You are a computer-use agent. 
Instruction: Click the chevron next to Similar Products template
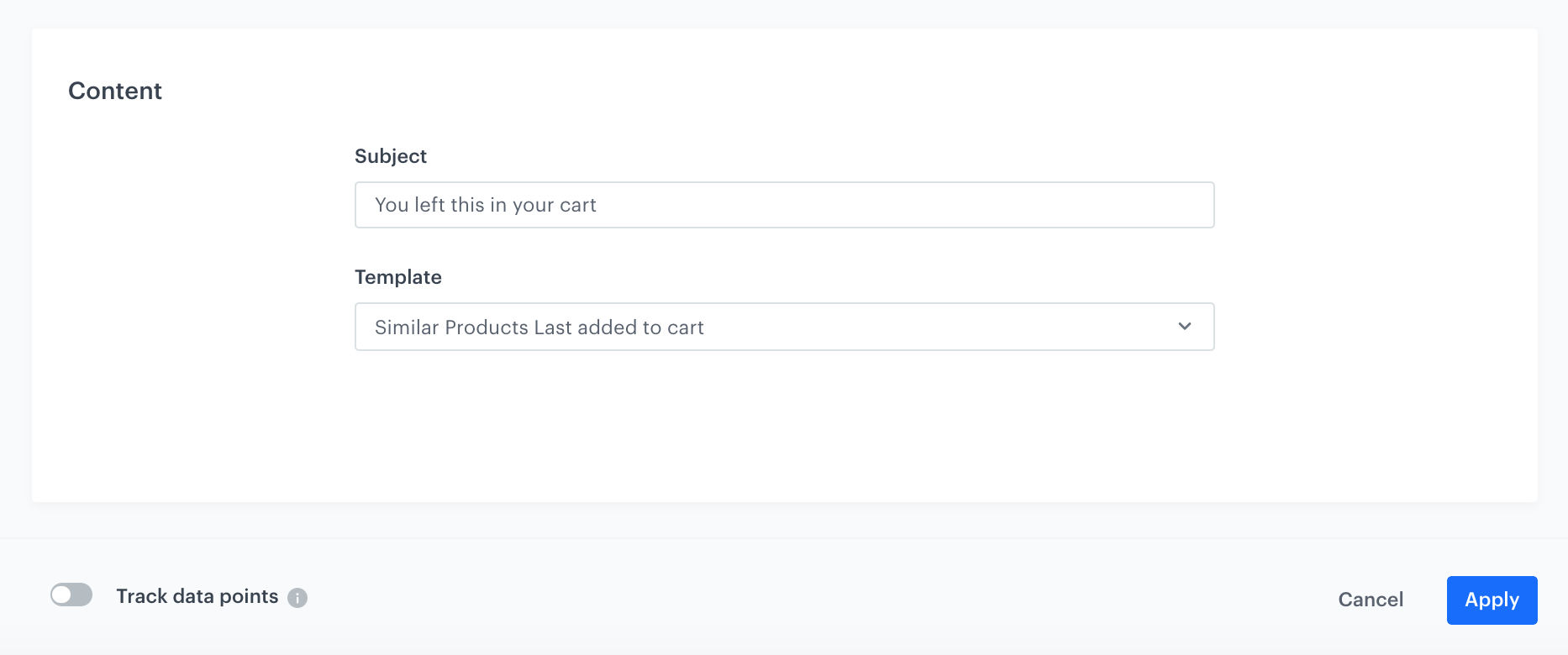pos(1185,327)
